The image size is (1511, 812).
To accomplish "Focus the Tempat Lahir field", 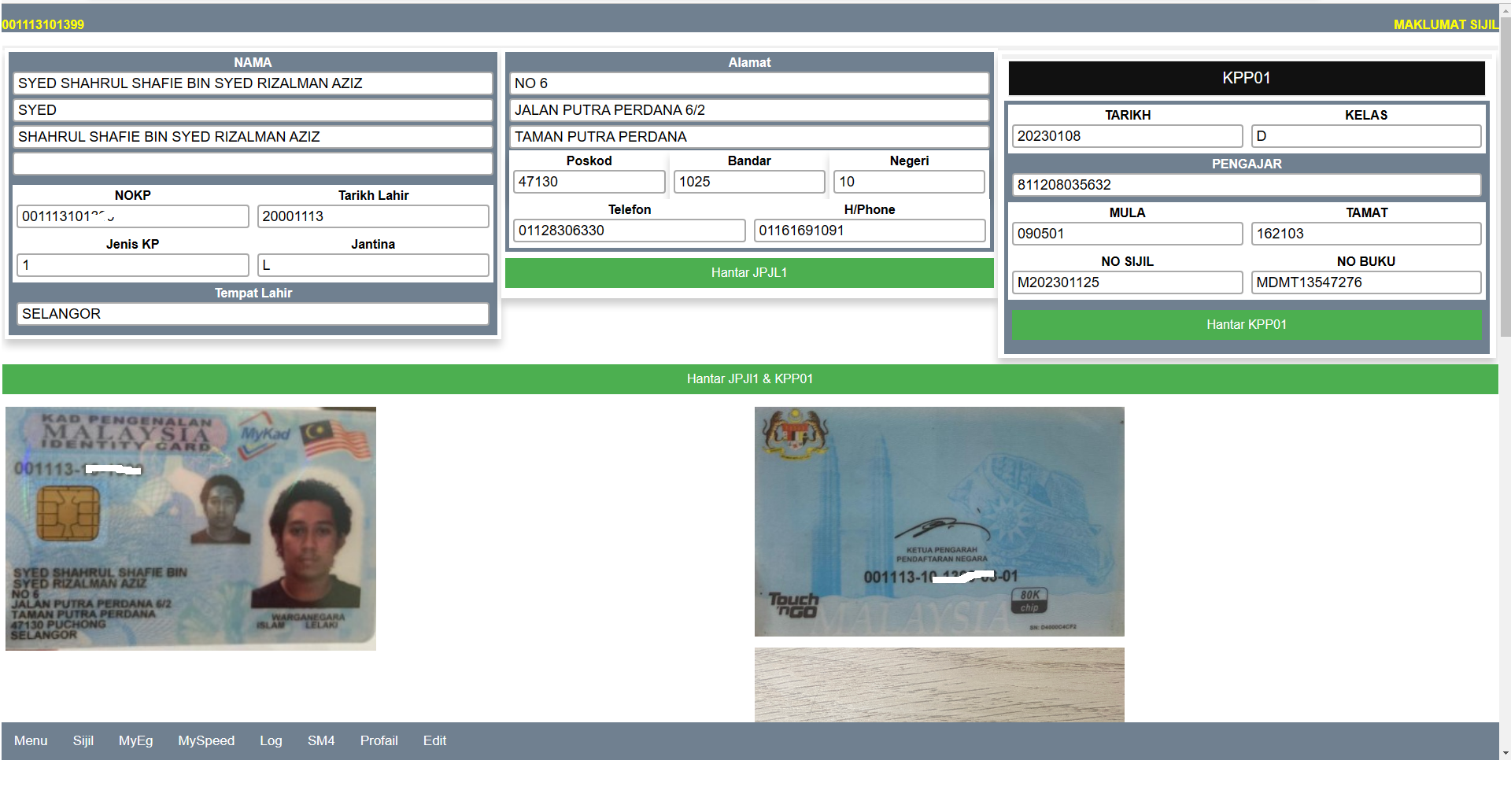I will [253, 314].
